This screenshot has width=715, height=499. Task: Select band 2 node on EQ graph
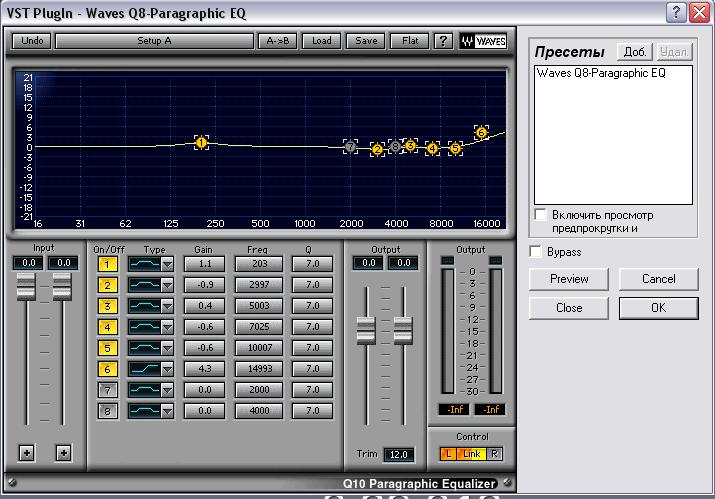[x=377, y=149]
